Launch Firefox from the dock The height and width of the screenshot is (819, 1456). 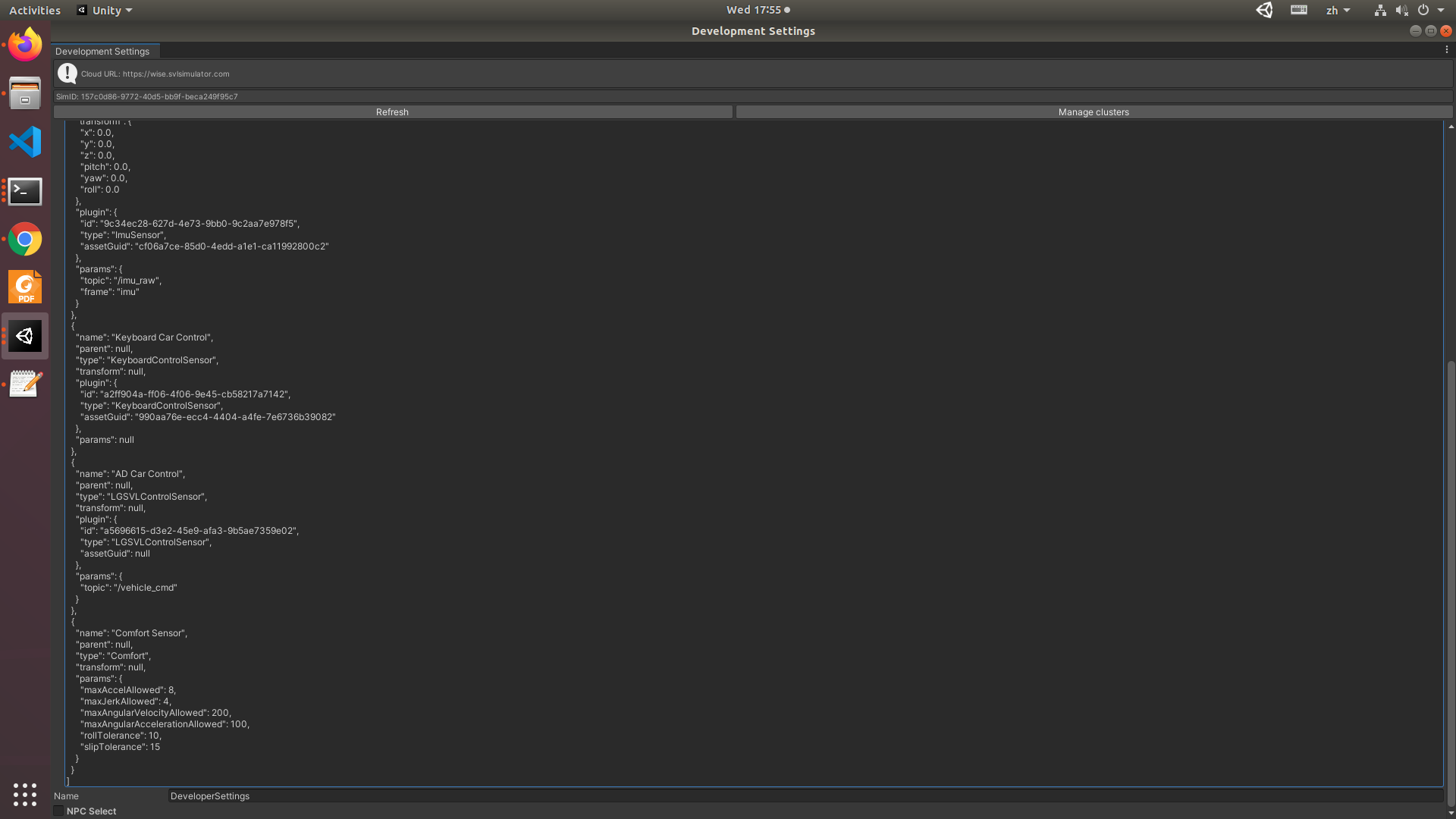coord(25,44)
